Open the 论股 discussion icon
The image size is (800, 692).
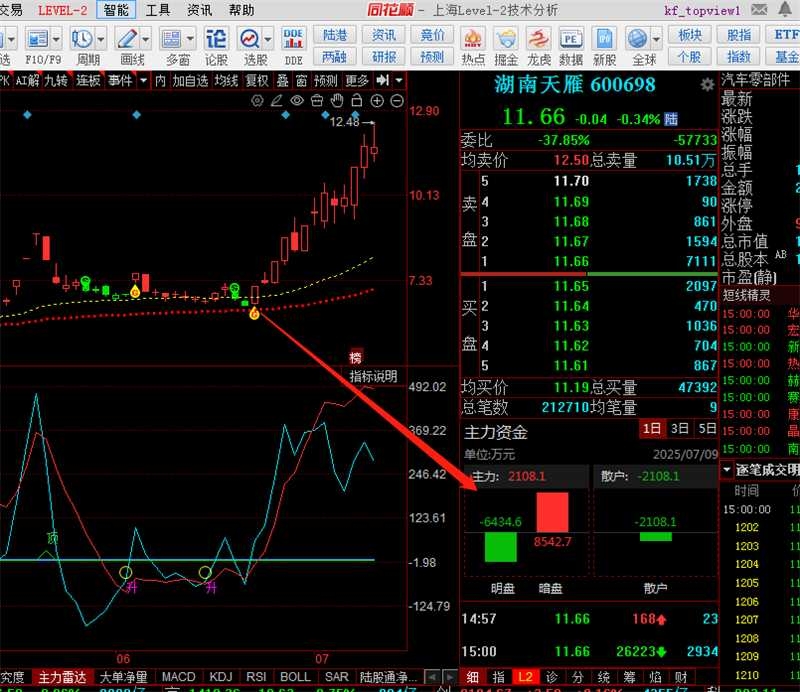click(216, 39)
